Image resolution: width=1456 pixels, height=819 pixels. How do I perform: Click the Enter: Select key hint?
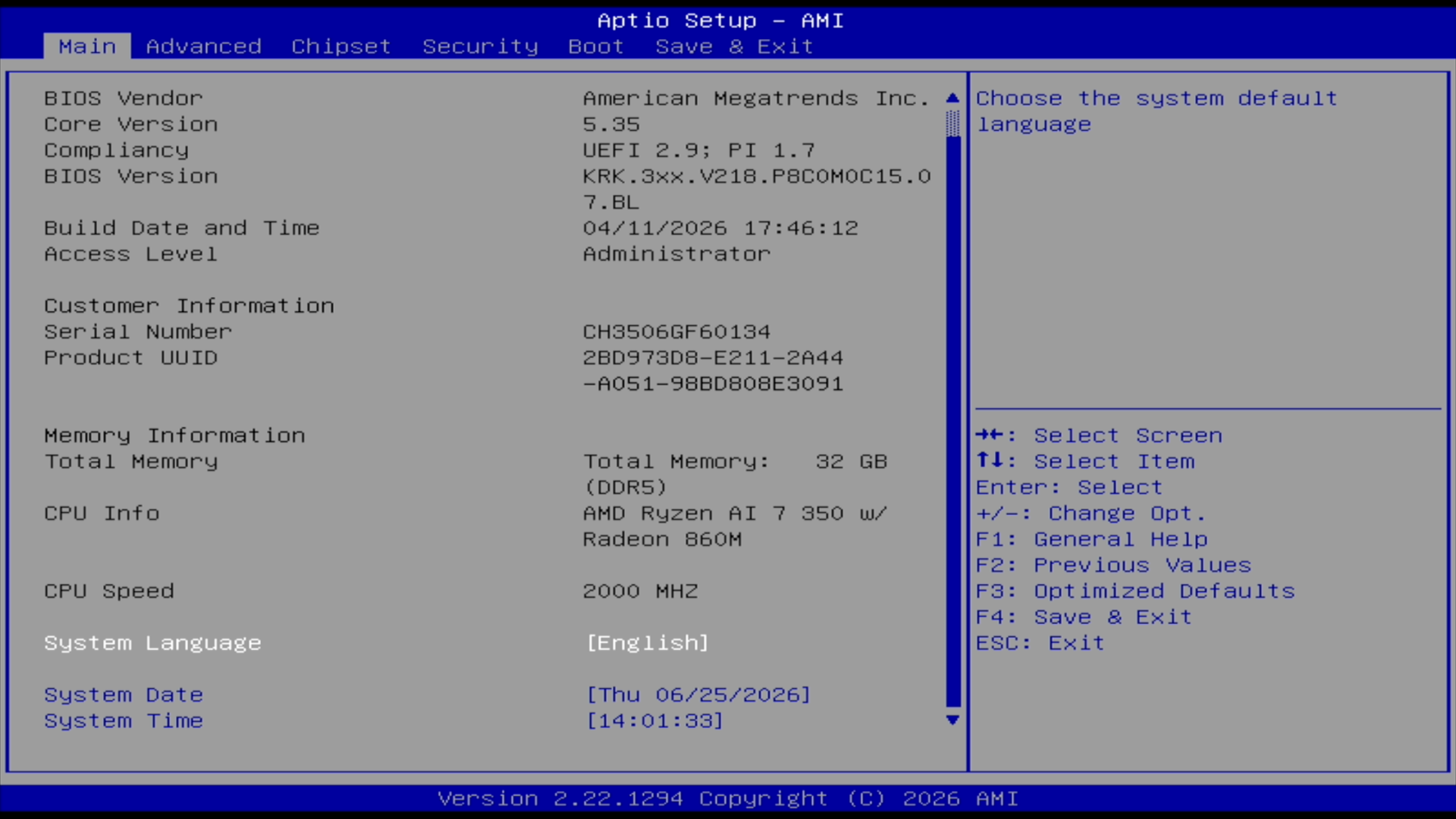point(1069,487)
